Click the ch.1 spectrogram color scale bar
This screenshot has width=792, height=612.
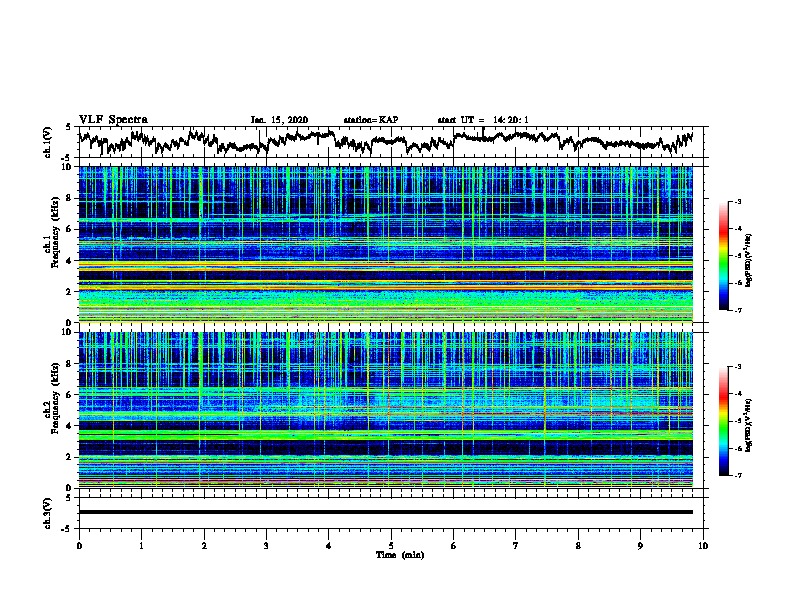(x=723, y=256)
